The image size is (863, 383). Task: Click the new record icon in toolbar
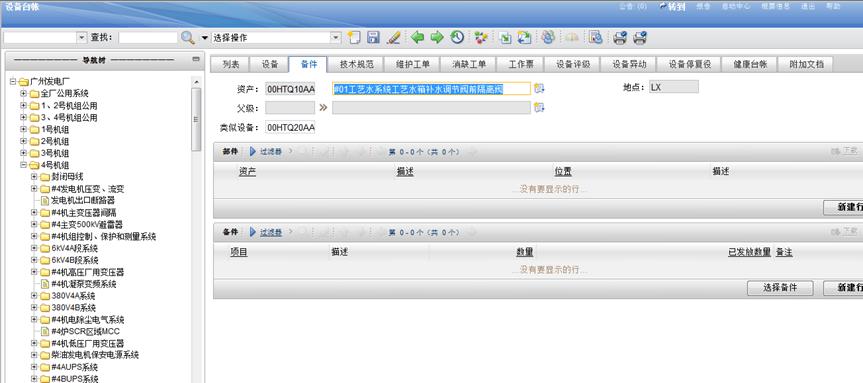click(353, 37)
